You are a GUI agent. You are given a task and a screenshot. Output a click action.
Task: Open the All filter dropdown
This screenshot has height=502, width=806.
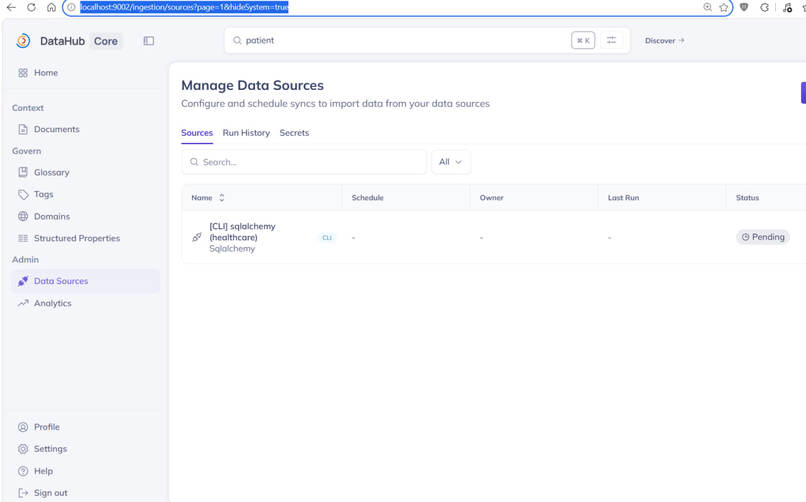point(450,162)
